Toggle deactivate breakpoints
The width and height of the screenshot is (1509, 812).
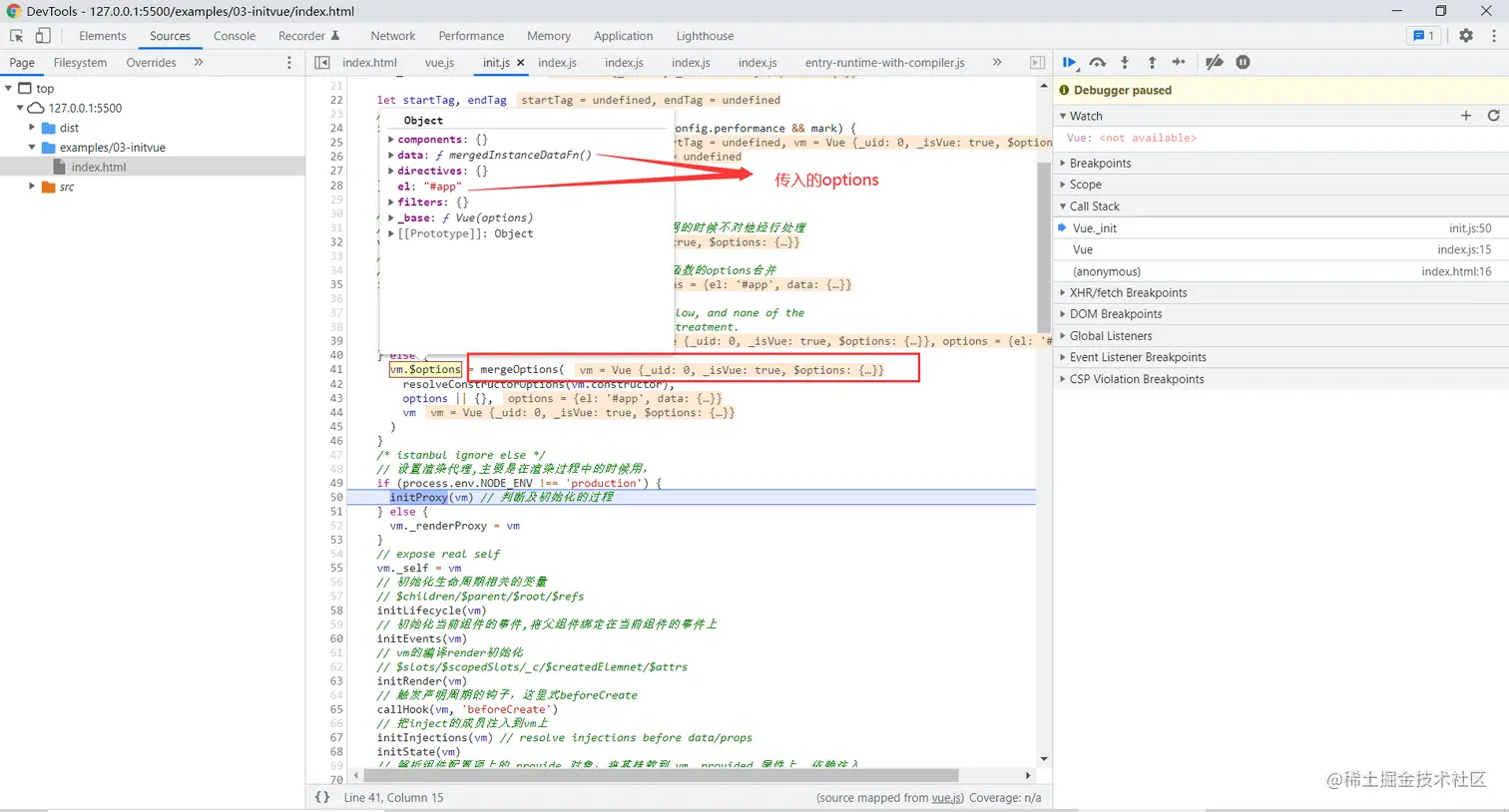coord(1215,62)
